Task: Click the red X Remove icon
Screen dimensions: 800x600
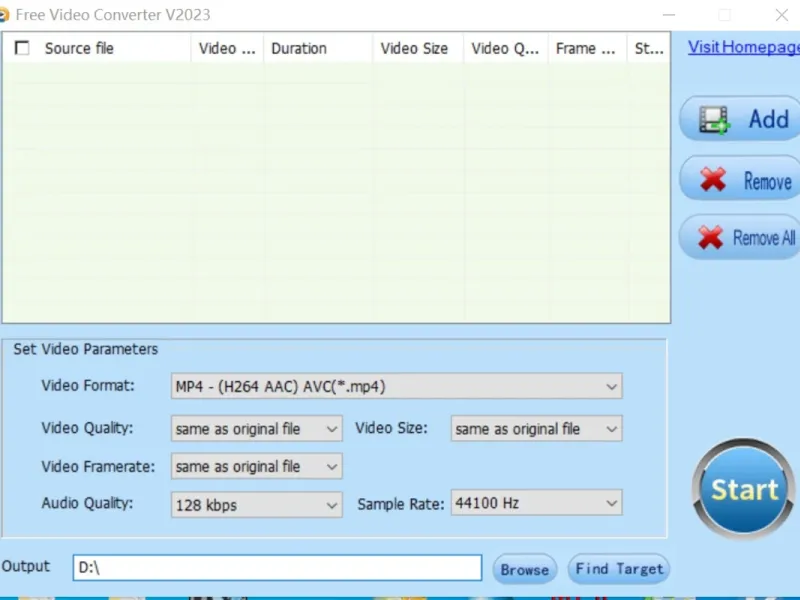Action: pos(713,180)
